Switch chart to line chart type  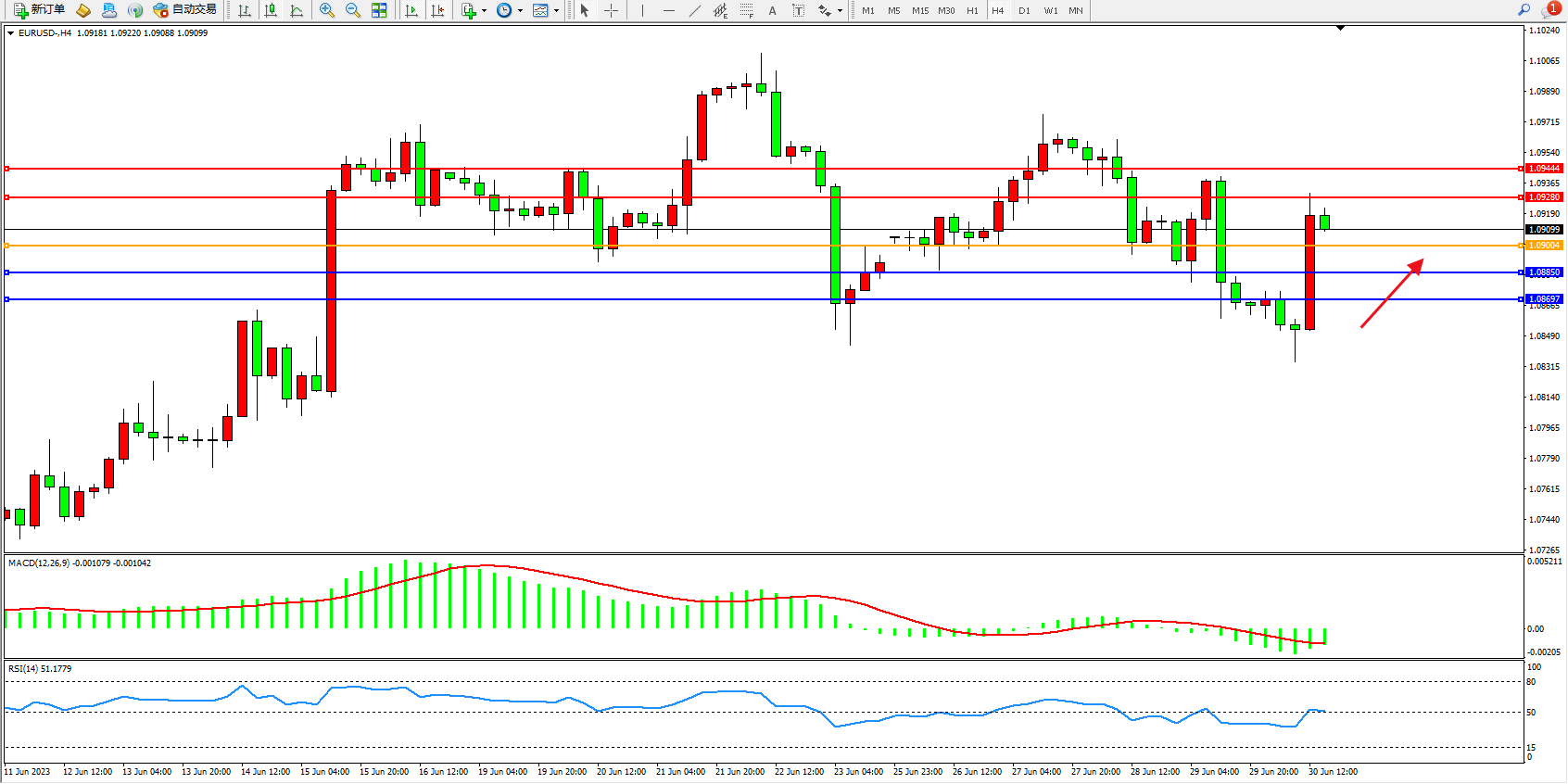click(297, 10)
